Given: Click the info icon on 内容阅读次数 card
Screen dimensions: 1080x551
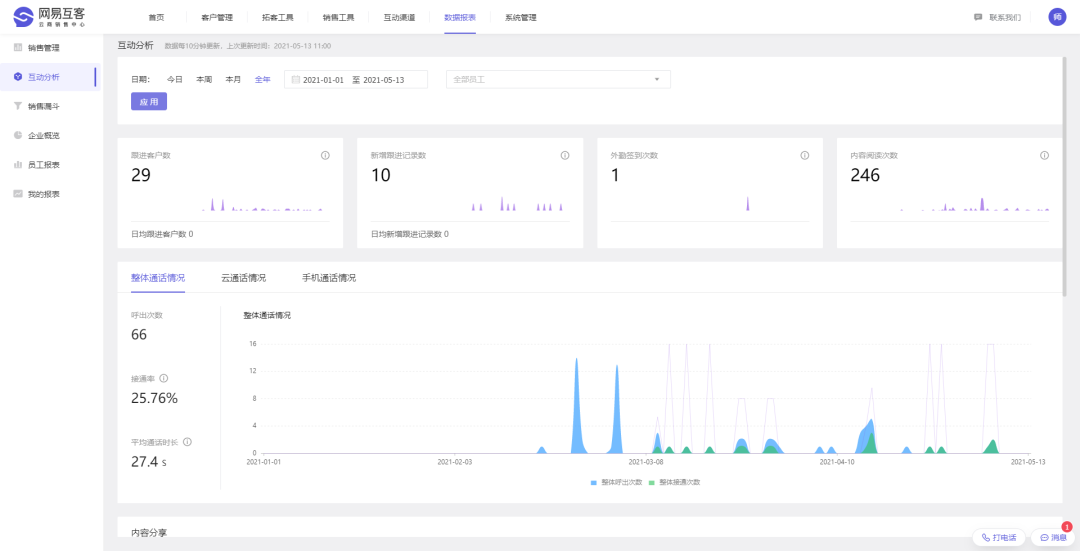Looking at the screenshot, I should click(x=1044, y=156).
